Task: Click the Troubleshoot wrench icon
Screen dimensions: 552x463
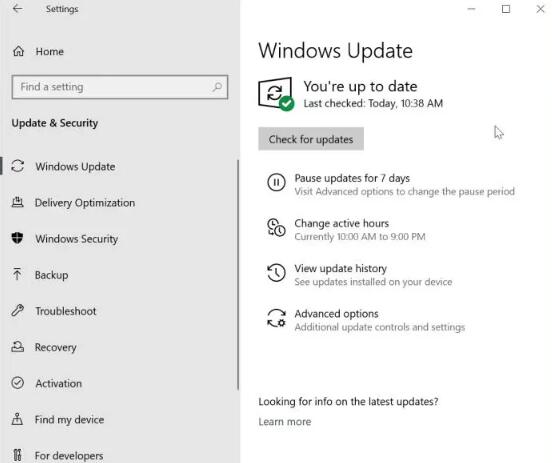Action: click(x=17, y=311)
